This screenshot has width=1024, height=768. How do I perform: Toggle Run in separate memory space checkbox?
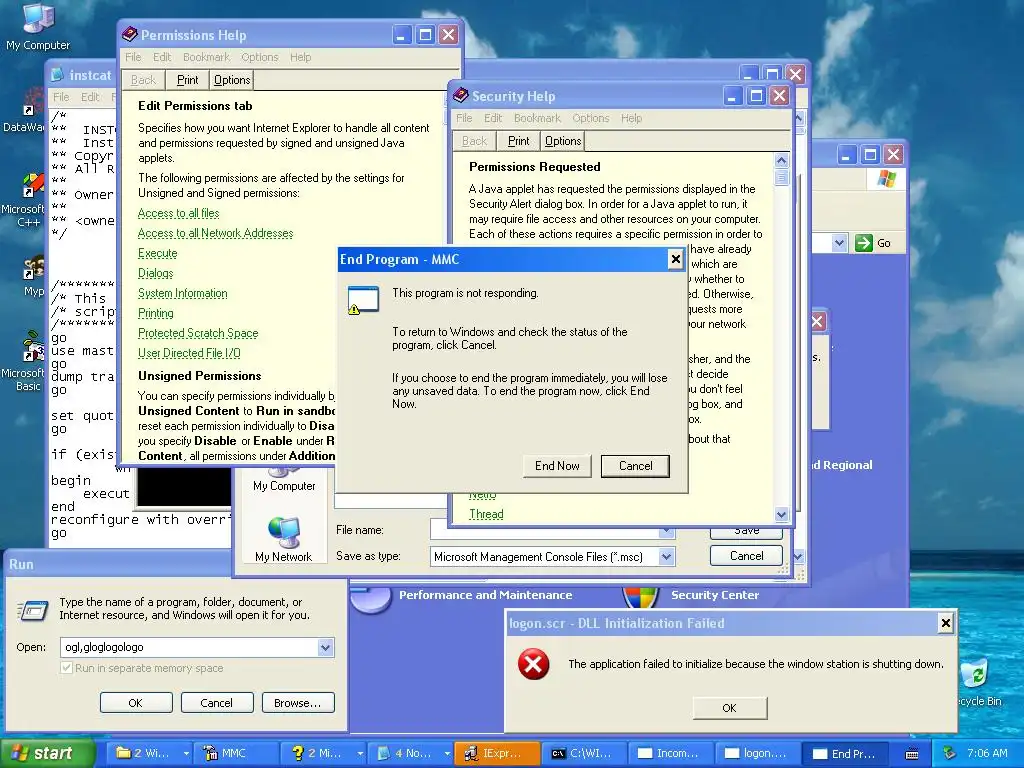pos(66,668)
